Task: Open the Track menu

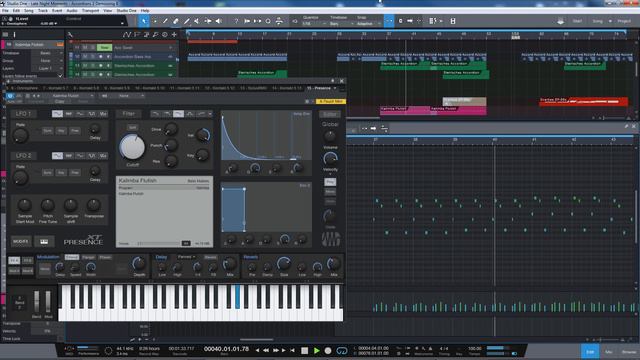Action: 43,11
